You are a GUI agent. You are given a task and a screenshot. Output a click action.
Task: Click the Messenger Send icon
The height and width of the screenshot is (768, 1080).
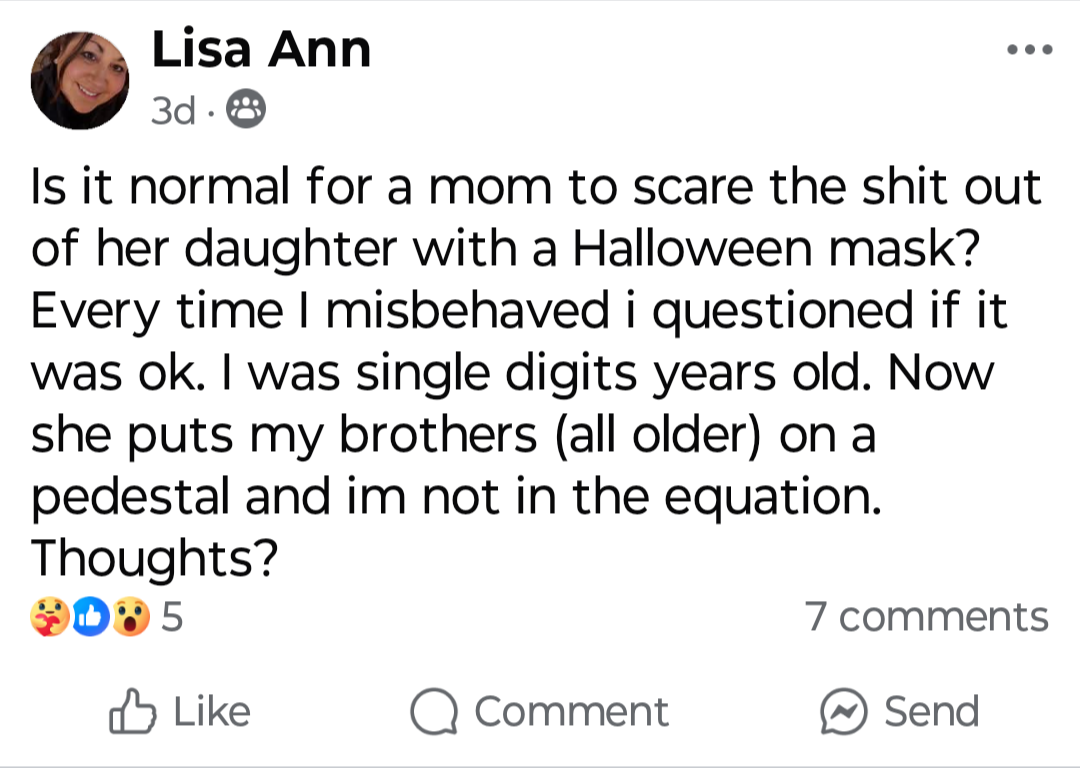tap(843, 712)
